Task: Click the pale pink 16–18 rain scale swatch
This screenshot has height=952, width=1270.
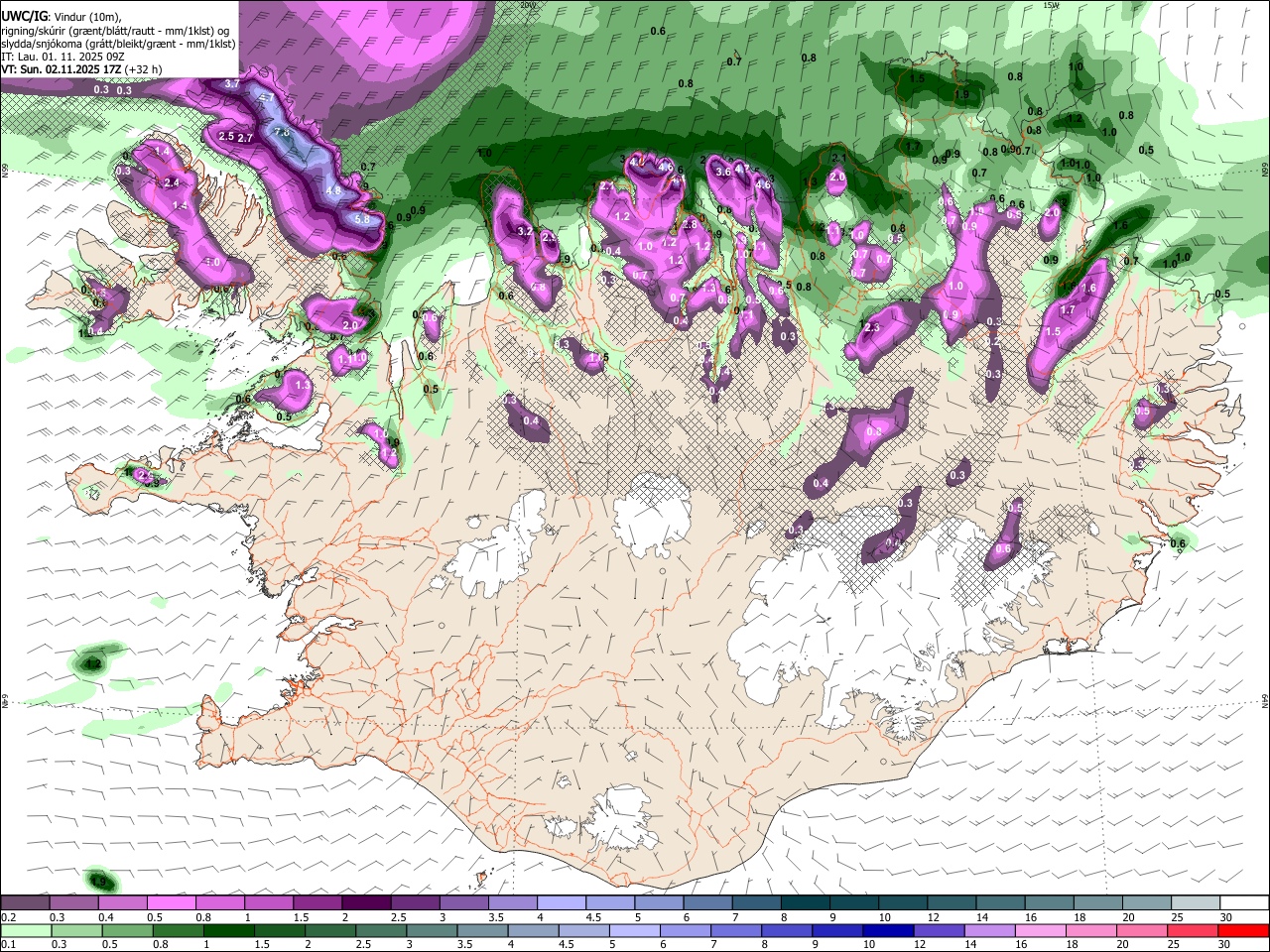Action: coord(1039,930)
